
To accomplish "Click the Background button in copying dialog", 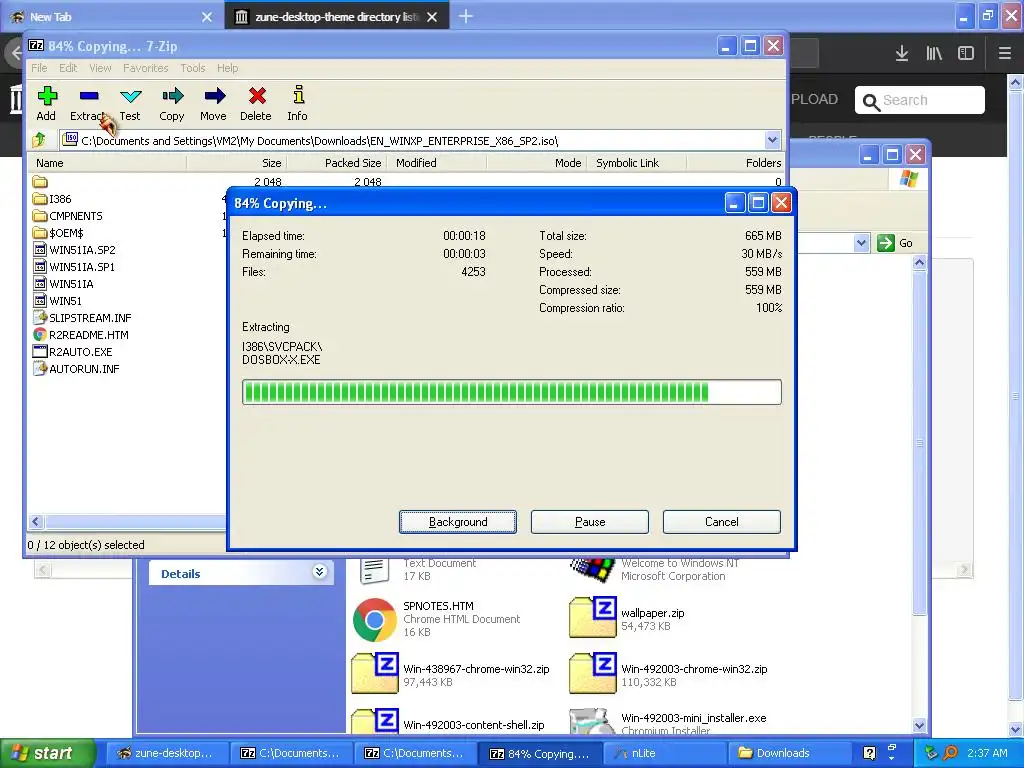I will [x=458, y=522].
